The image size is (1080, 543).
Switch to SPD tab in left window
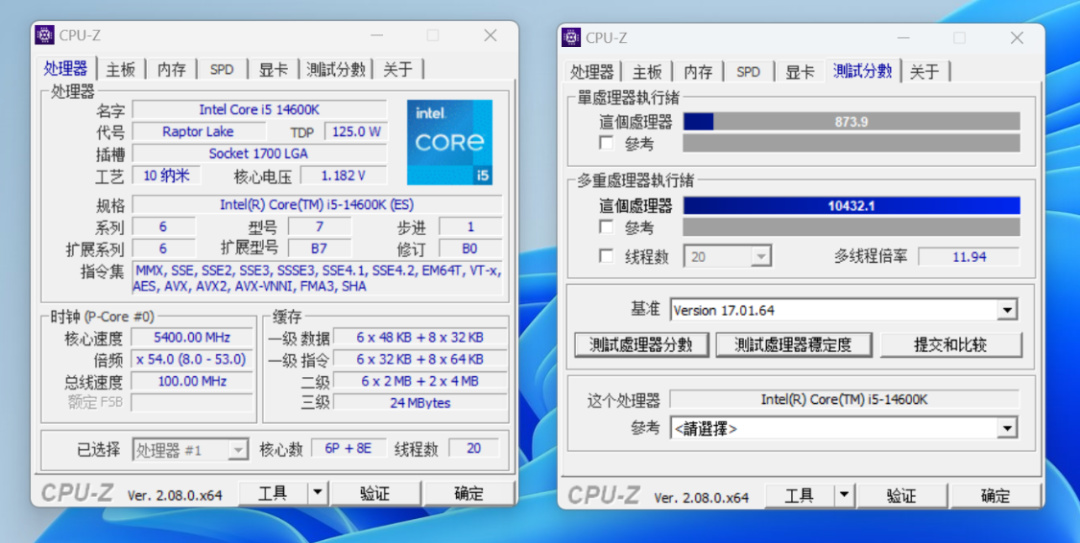[222, 70]
